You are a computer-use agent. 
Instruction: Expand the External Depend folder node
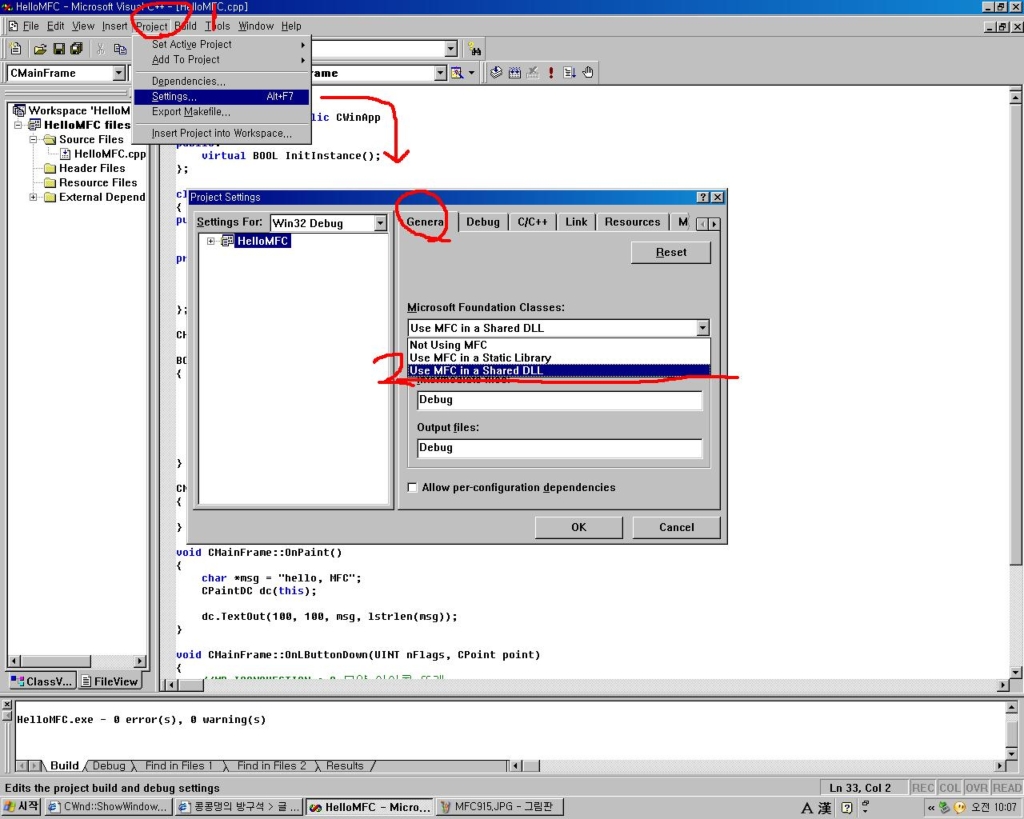[x=33, y=197]
